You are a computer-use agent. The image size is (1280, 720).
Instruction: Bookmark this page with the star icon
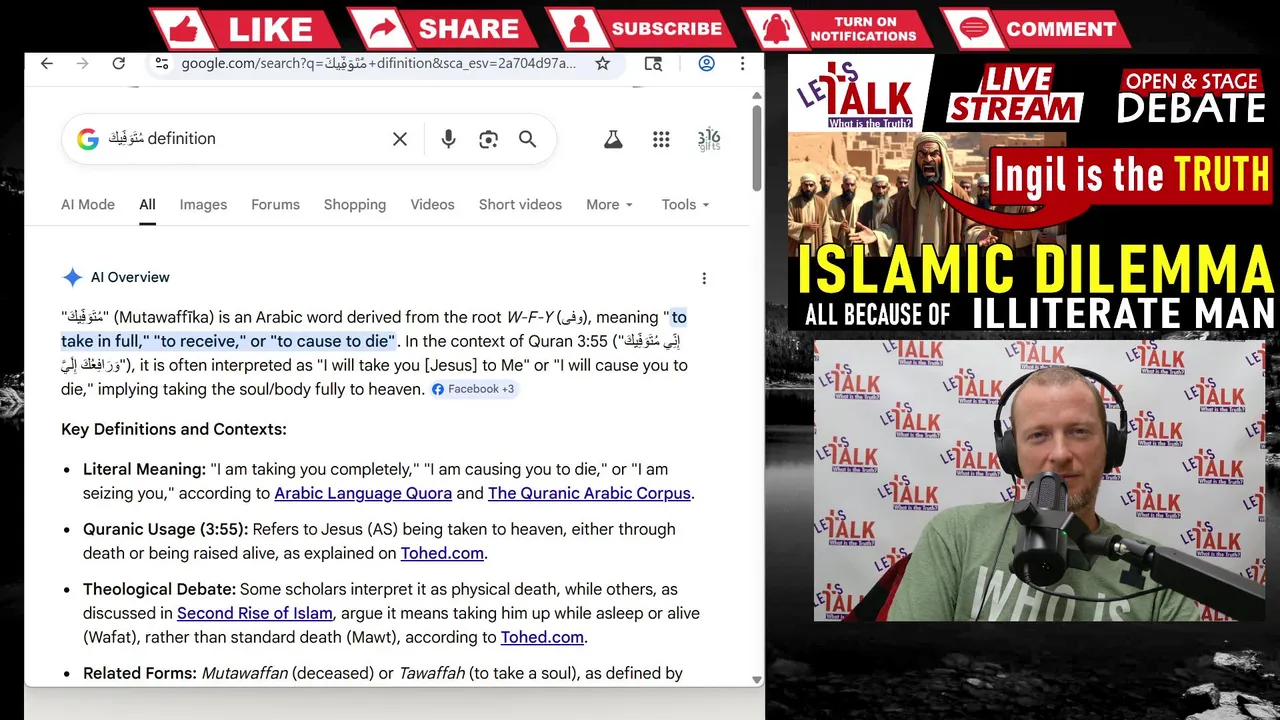pyautogui.click(x=603, y=63)
